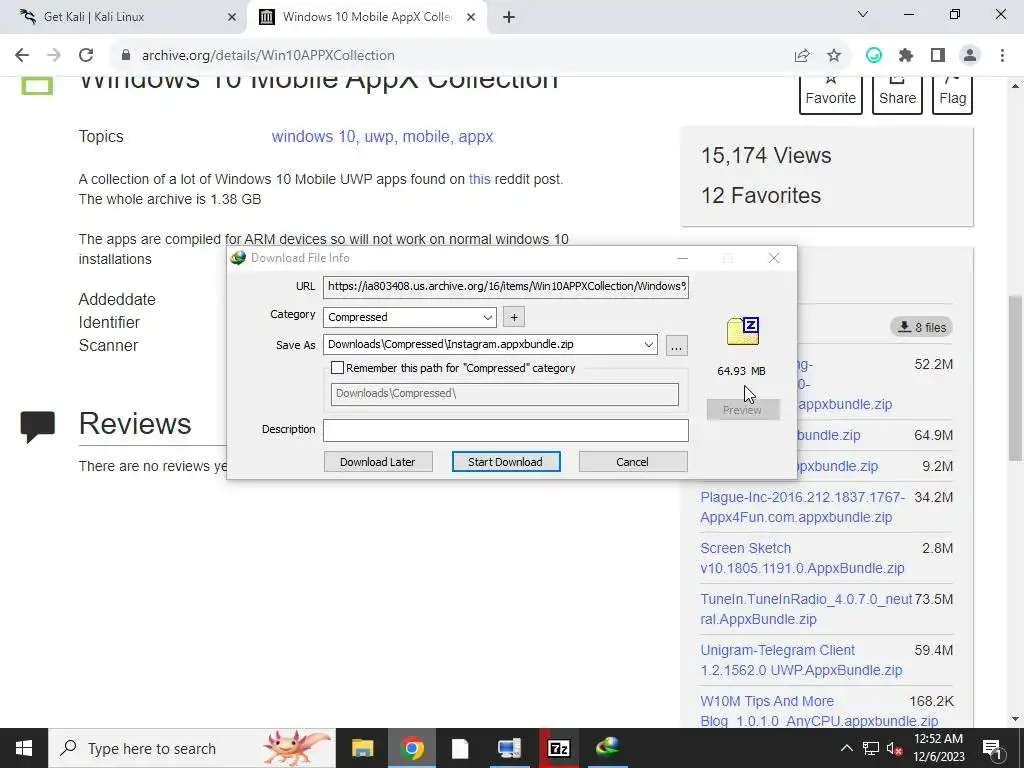This screenshot has height=768, width=1024.
Task: Click the forward navigation arrow
Action: point(54,56)
